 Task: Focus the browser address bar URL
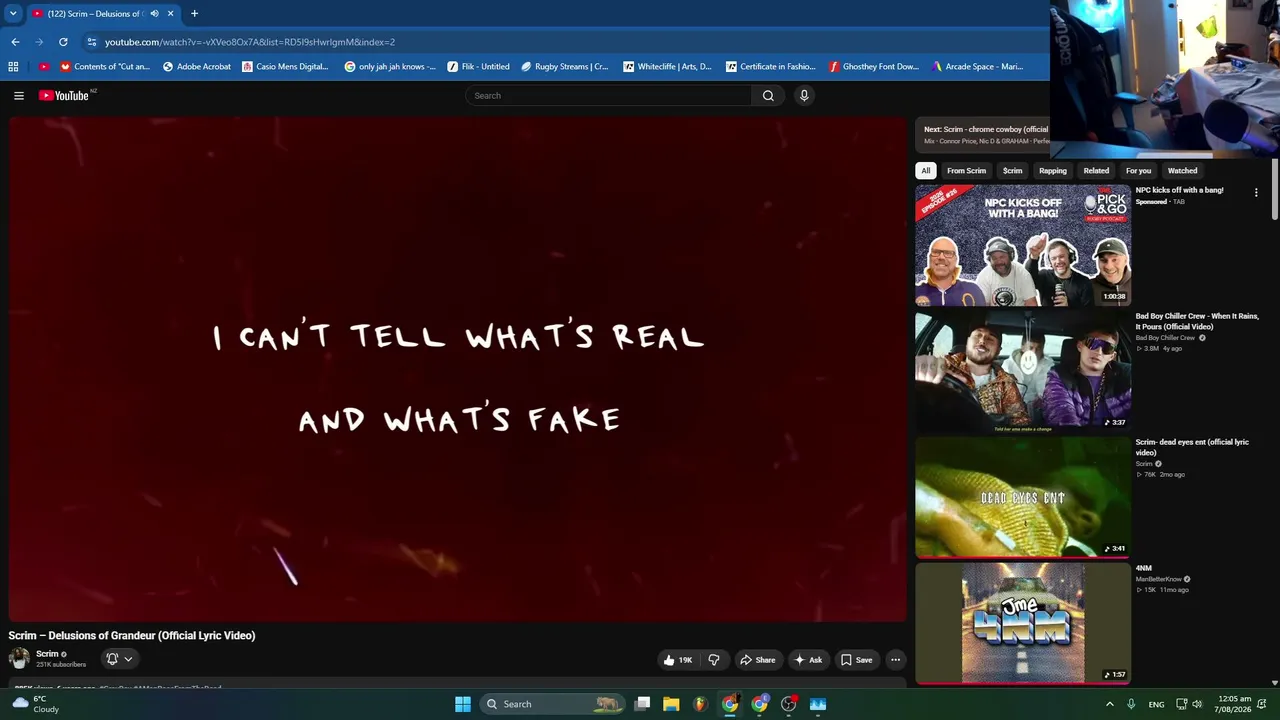250,42
